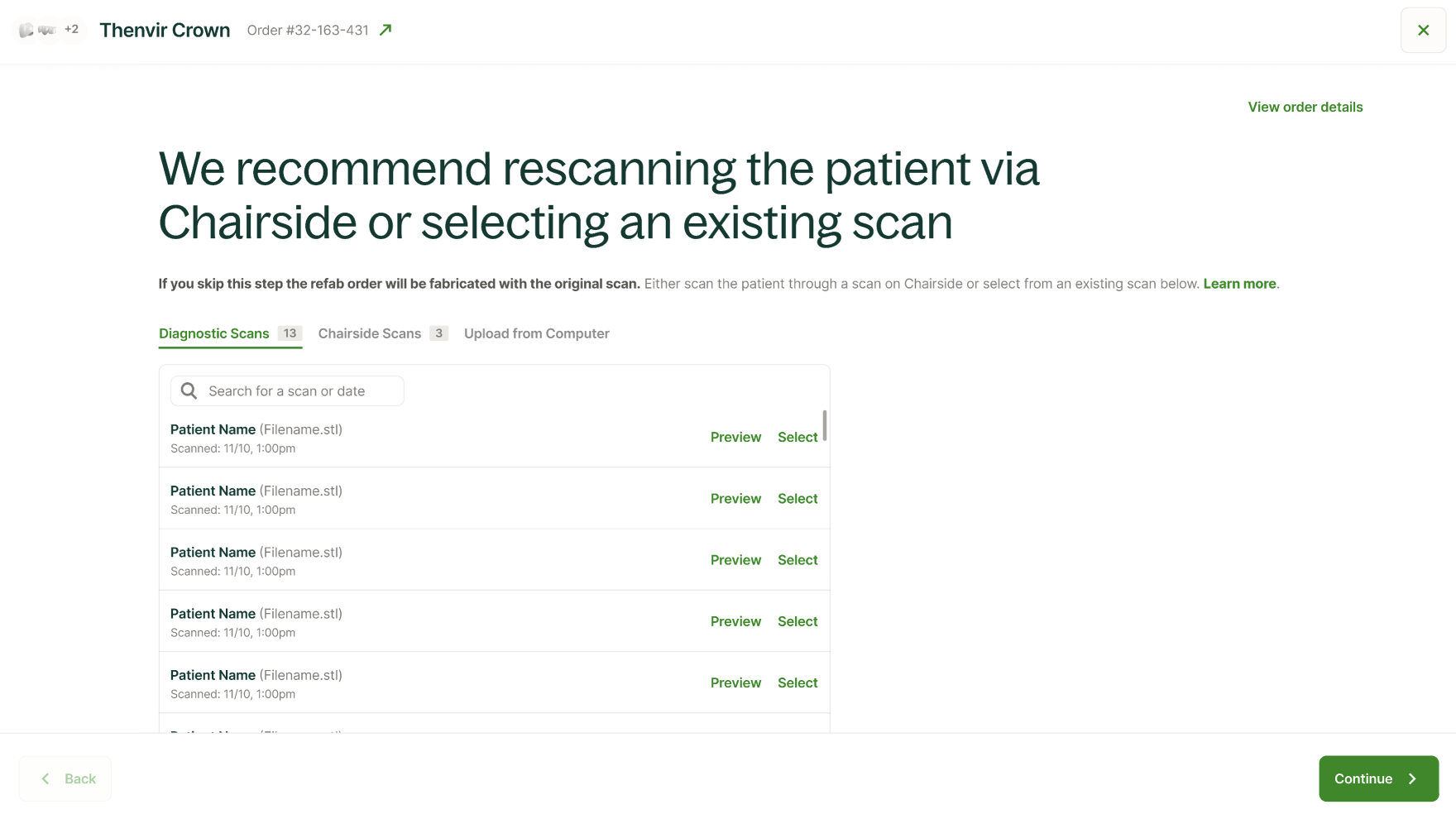Click in the scan search field
The width and height of the screenshot is (1456, 819).
click(x=298, y=391)
